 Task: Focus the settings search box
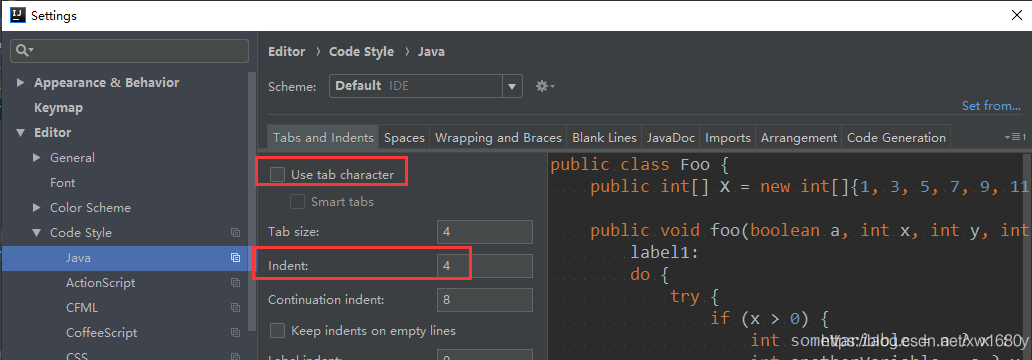(130, 51)
